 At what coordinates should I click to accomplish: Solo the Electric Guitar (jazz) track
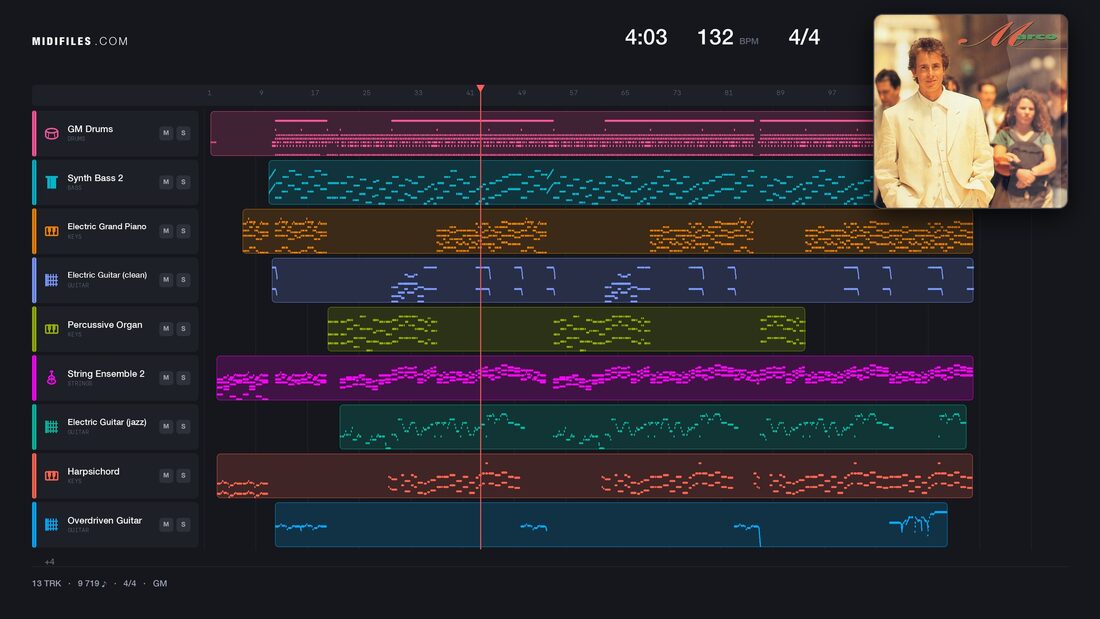point(183,426)
